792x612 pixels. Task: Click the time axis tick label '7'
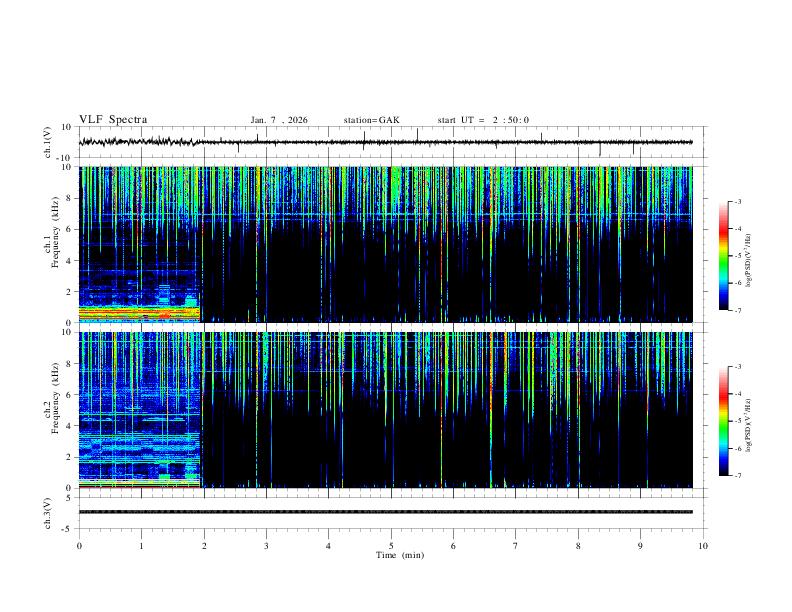[x=516, y=546]
